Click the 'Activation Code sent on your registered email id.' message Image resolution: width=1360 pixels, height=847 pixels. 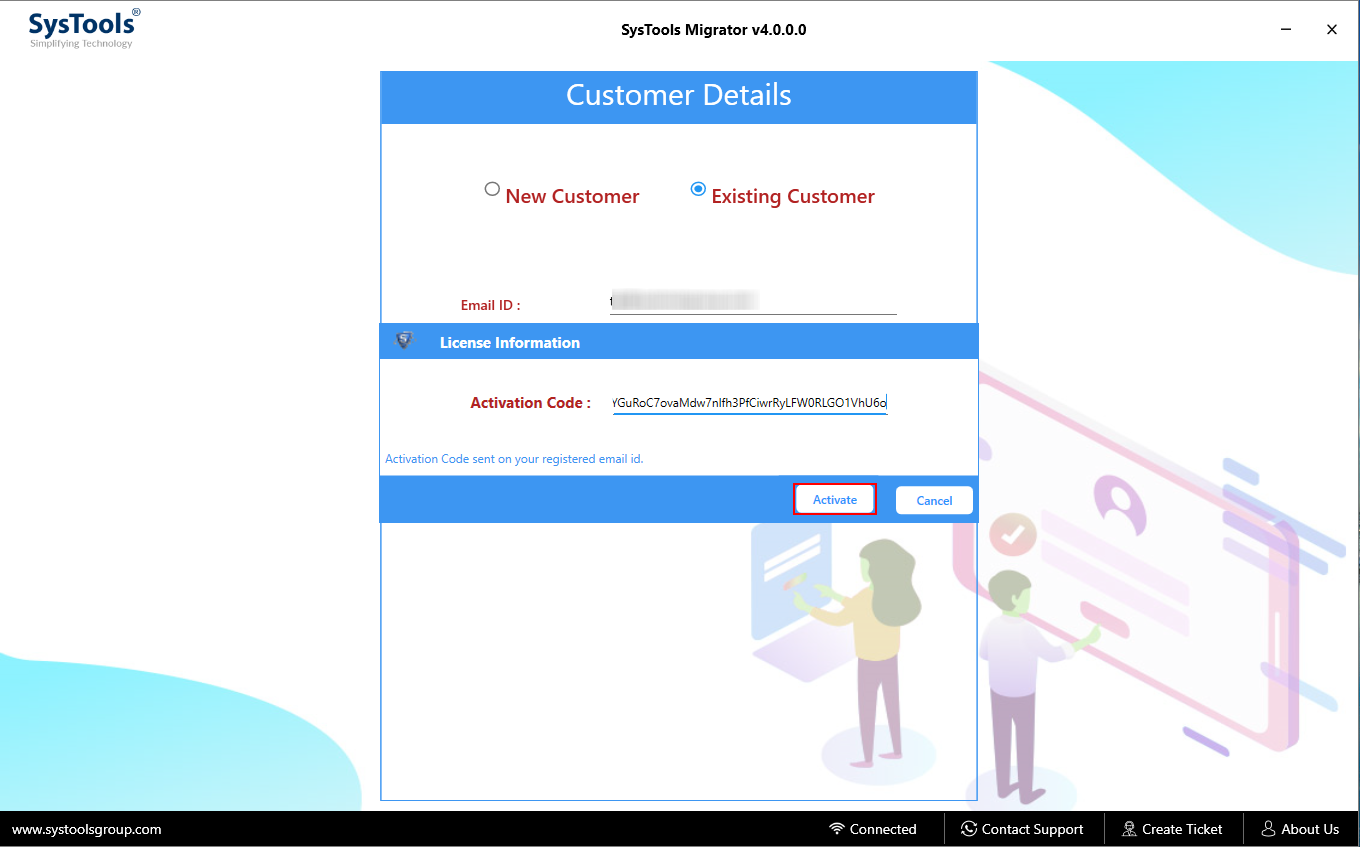(x=514, y=459)
